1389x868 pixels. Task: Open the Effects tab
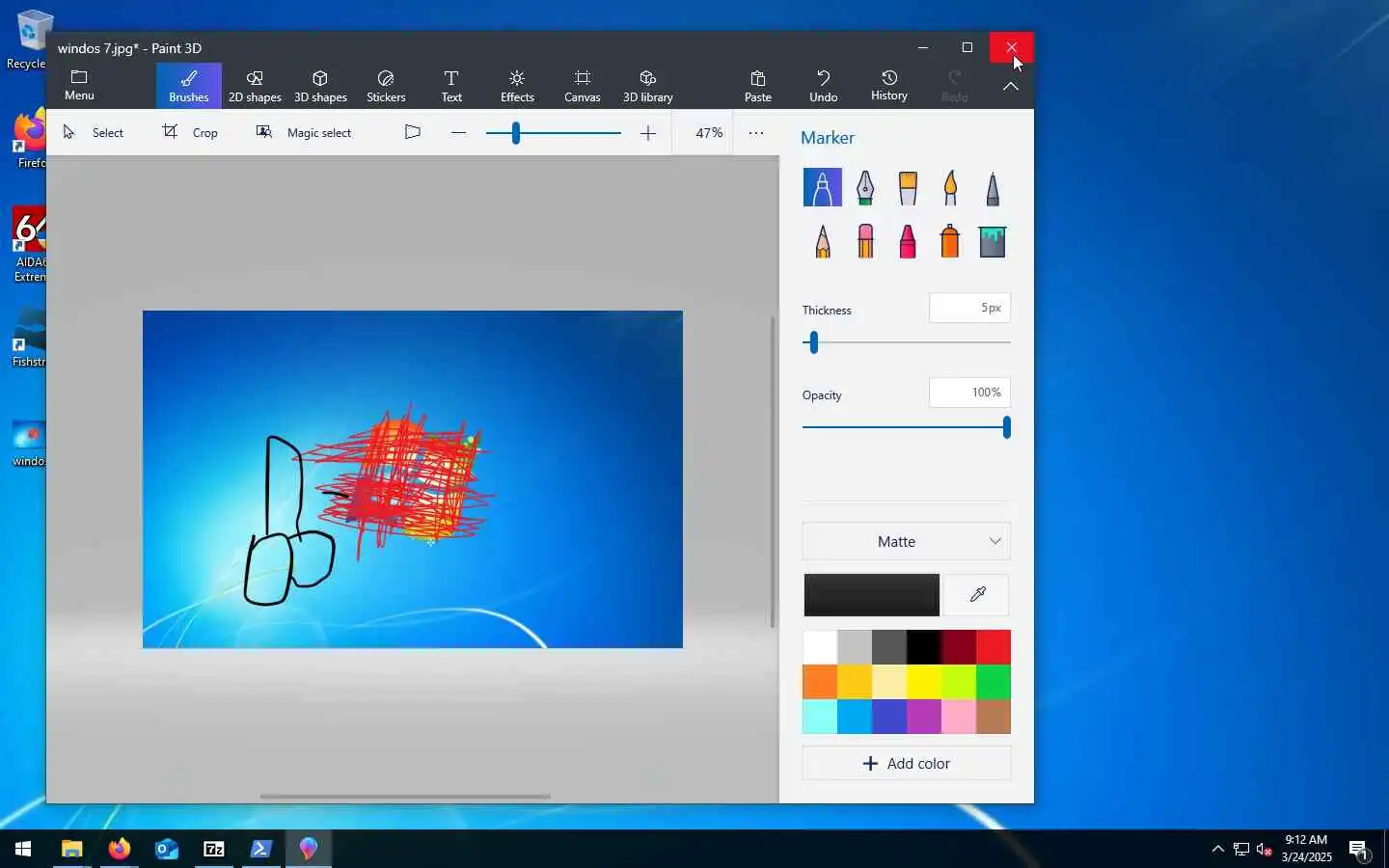click(x=517, y=86)
